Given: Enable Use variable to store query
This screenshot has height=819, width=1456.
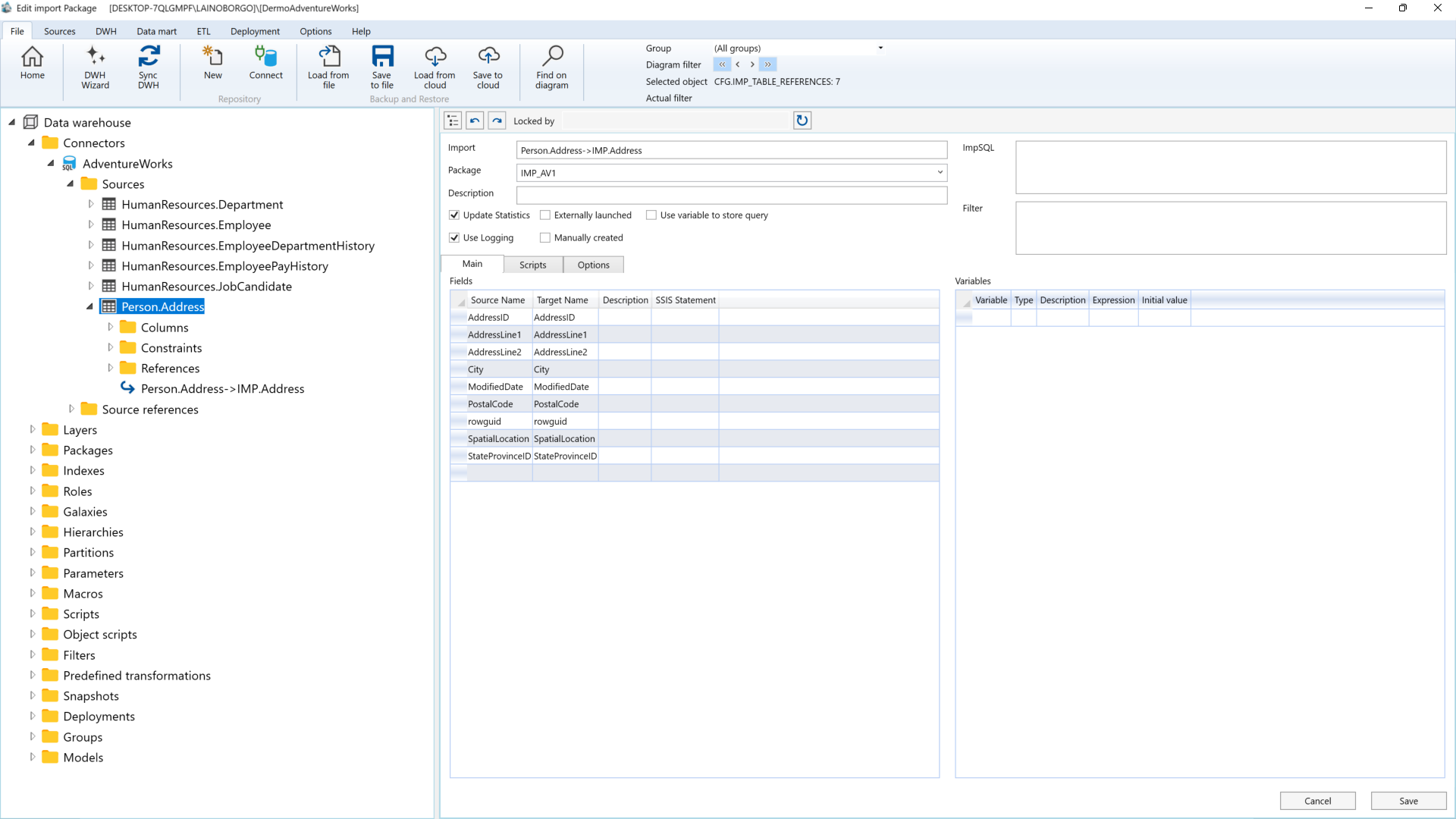Looking at the screenshot, I should coord(651,215).
